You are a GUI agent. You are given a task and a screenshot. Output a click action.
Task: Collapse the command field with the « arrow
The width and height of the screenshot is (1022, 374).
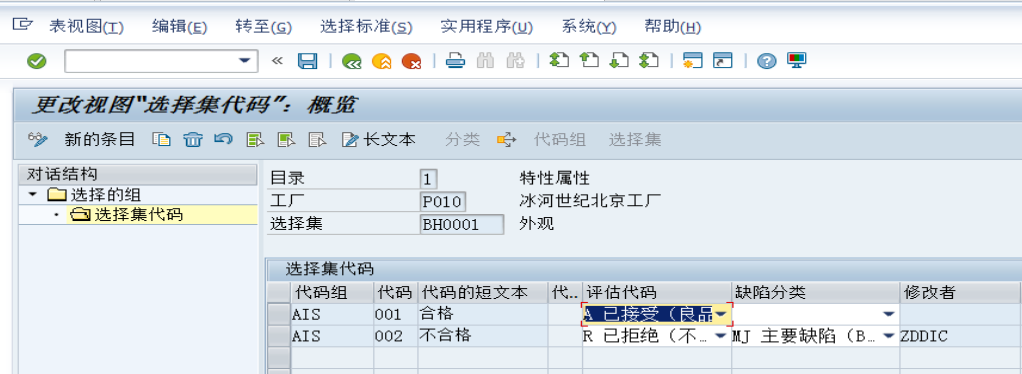277,61
